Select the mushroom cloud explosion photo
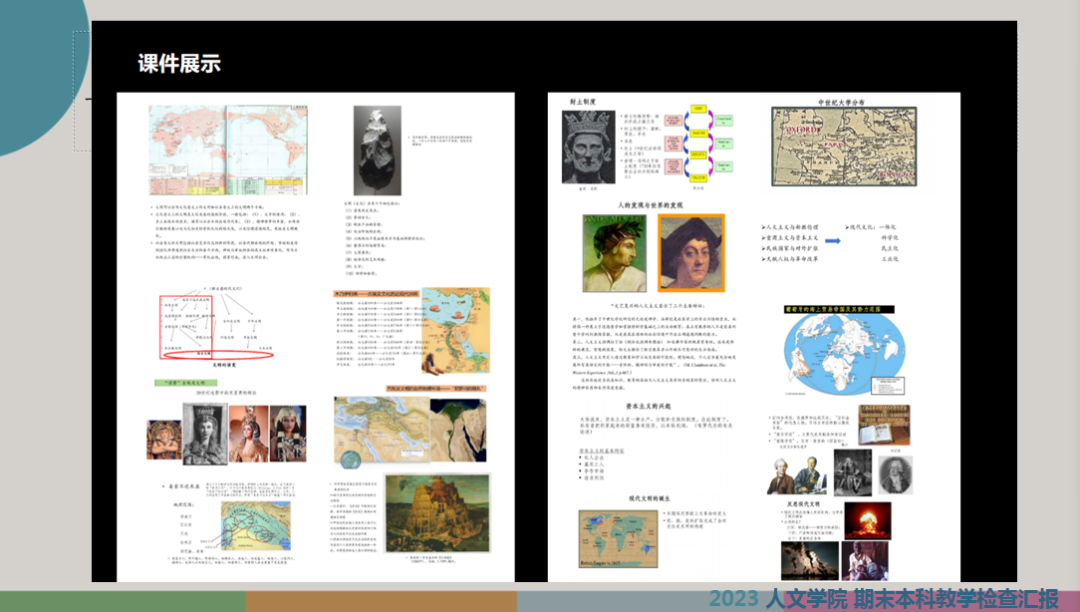 click(x=867, y=520)
